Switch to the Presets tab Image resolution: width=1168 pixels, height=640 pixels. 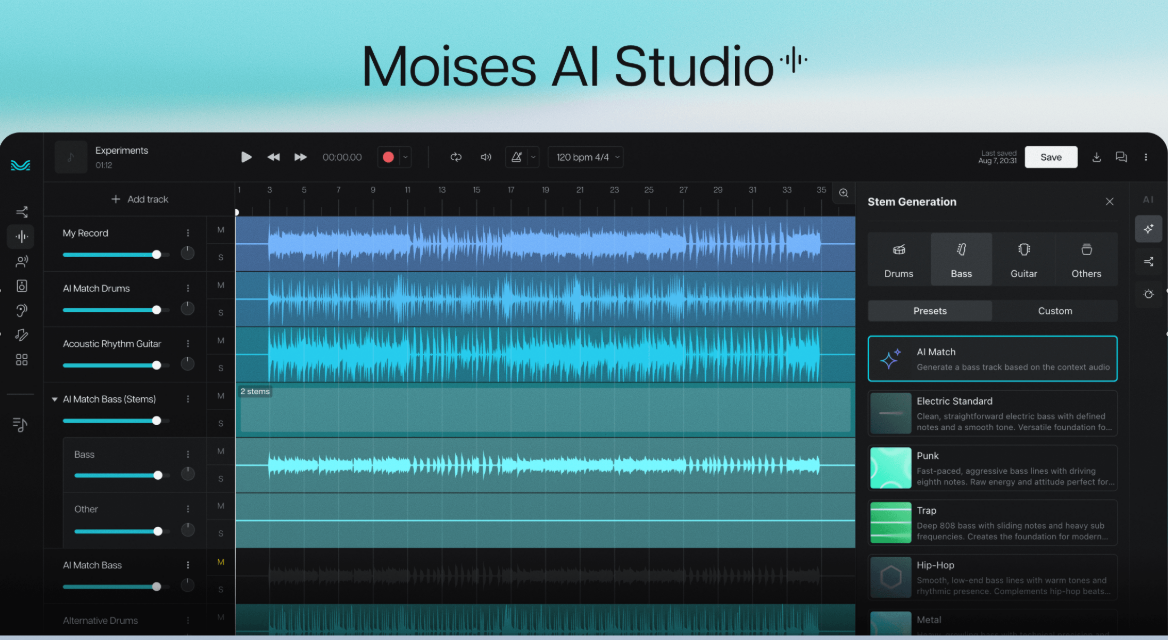point(930,311)
